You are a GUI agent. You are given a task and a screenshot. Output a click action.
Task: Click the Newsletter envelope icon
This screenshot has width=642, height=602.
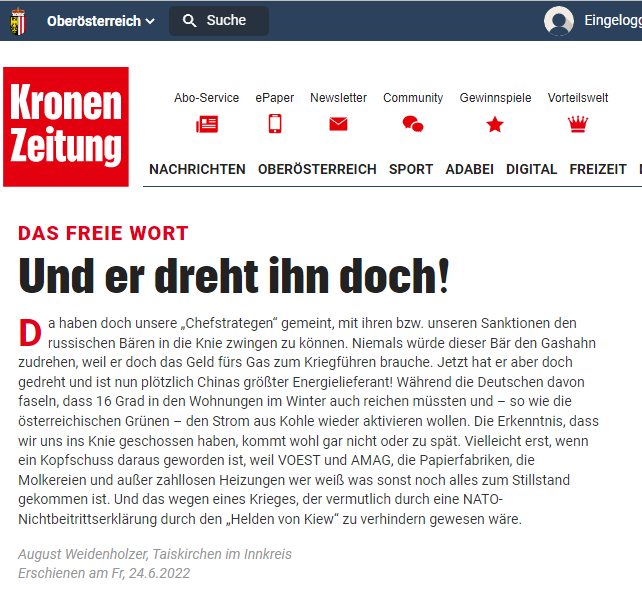coord(338,124)
